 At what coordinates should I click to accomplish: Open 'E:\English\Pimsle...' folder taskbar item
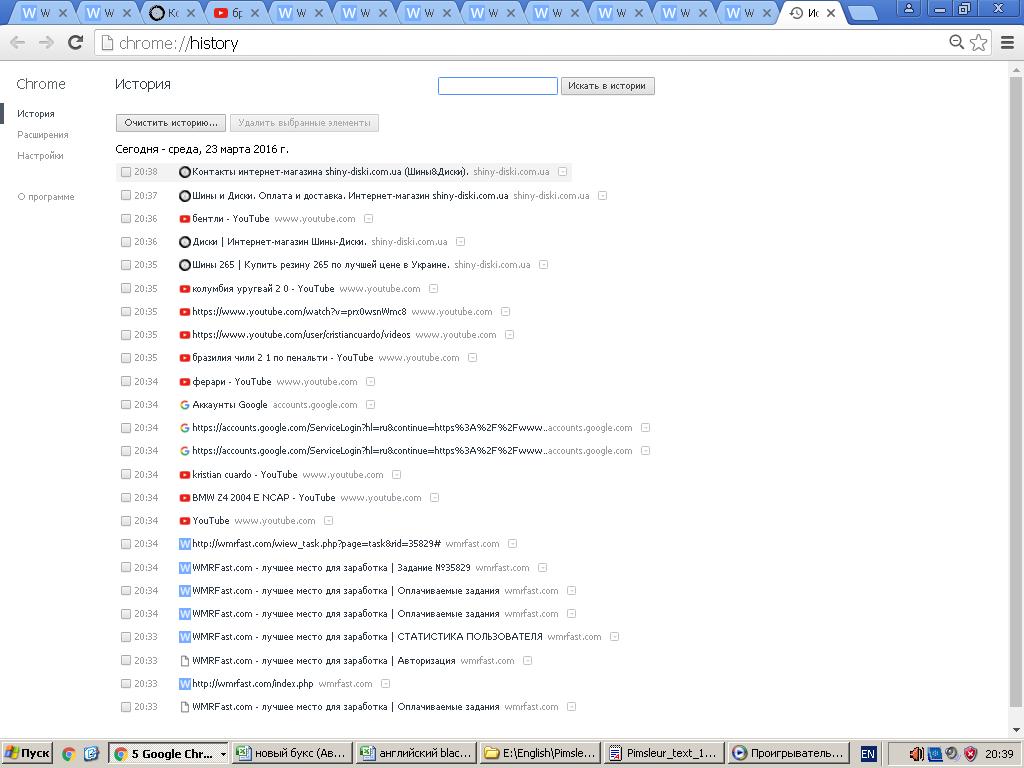[x=539, y=754]
